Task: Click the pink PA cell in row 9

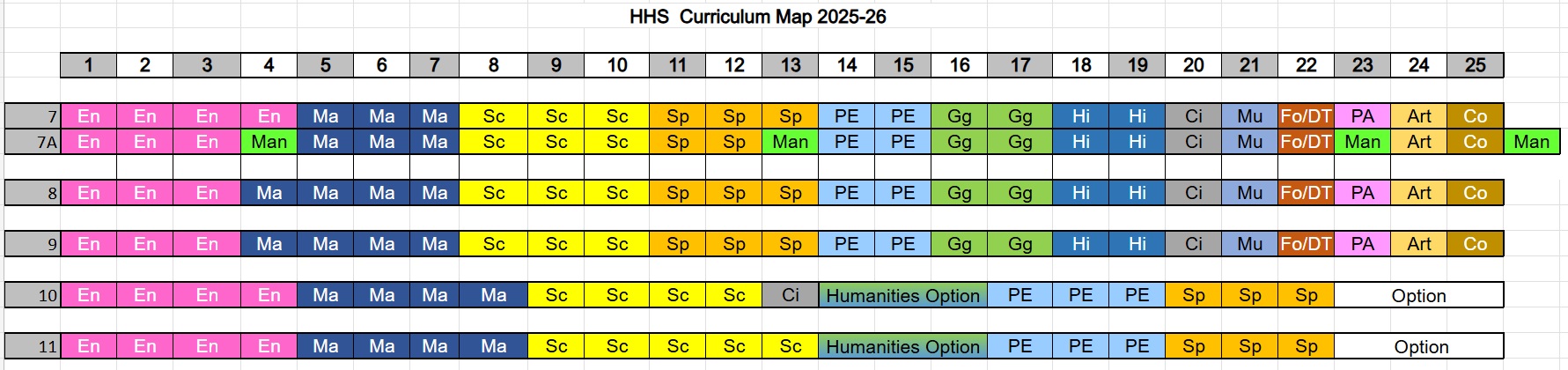Action: point(1363,244)
